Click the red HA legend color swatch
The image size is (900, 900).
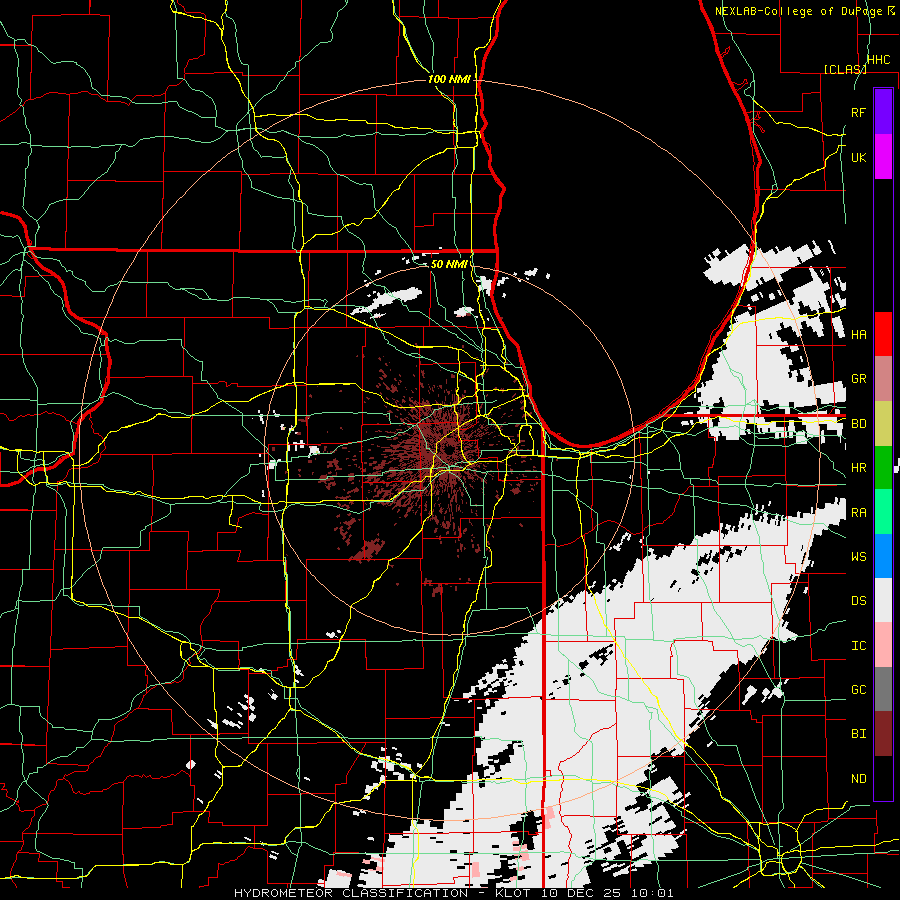(883, 334)
